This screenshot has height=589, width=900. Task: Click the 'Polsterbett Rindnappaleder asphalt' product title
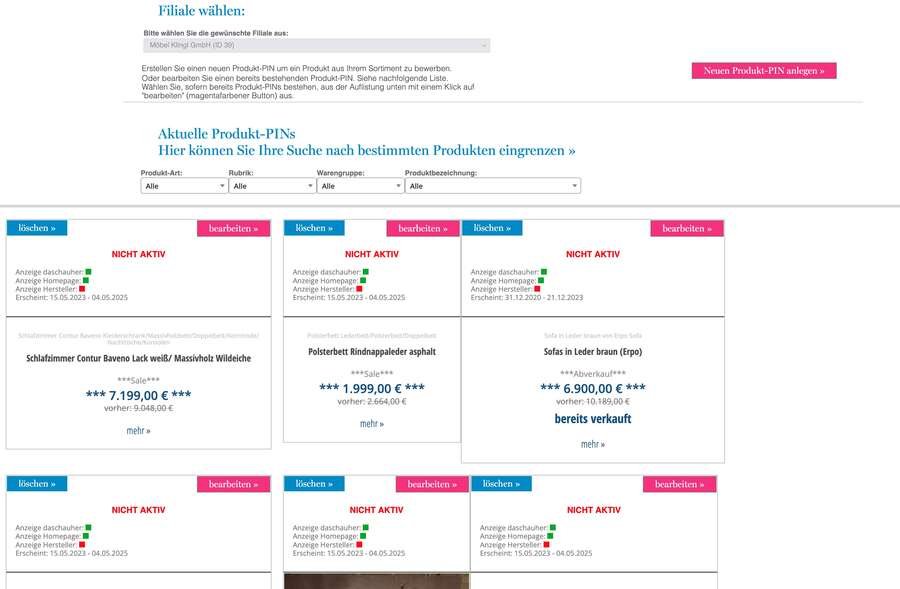pos(372,352)
